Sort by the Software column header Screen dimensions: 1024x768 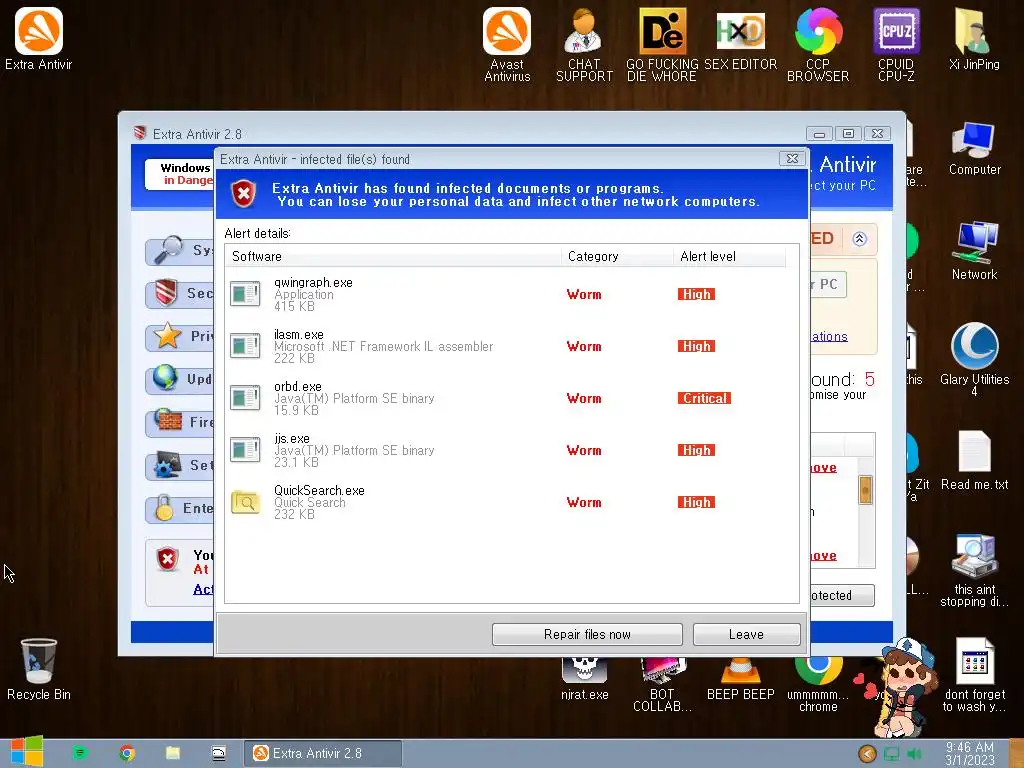click(x=392, y=256)
